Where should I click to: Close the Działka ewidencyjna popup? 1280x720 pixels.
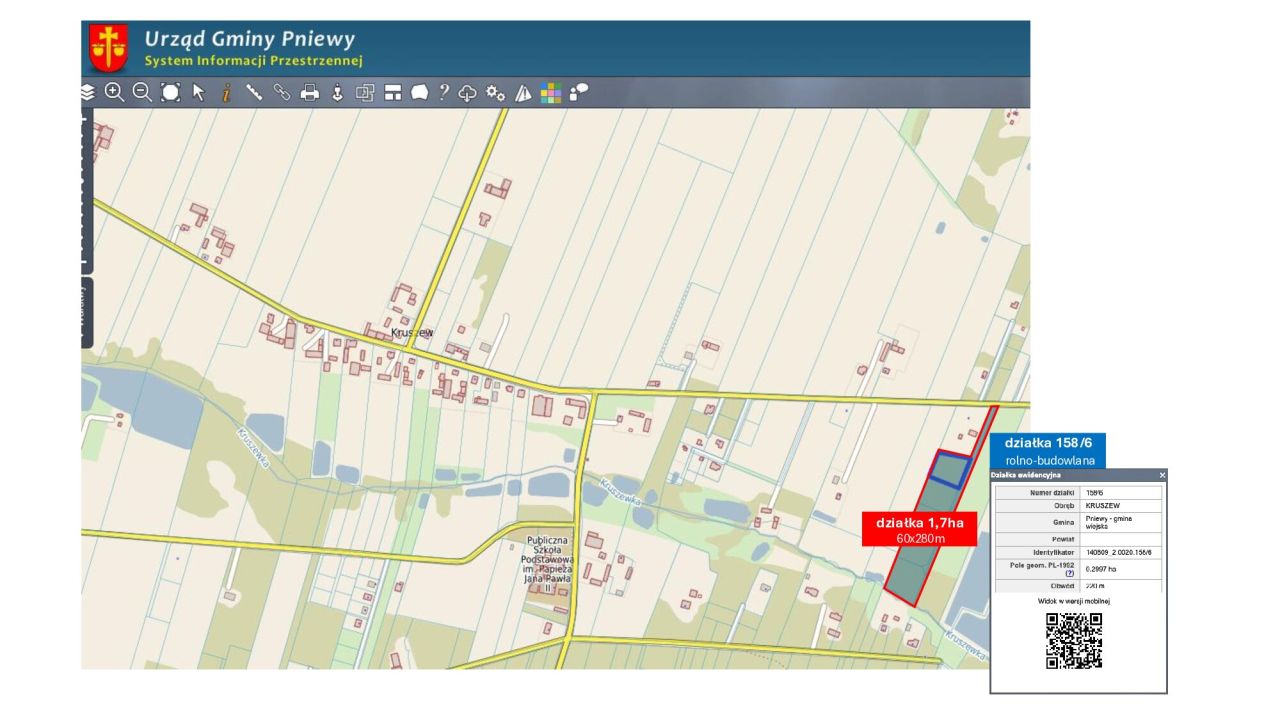click(1162, 475)
